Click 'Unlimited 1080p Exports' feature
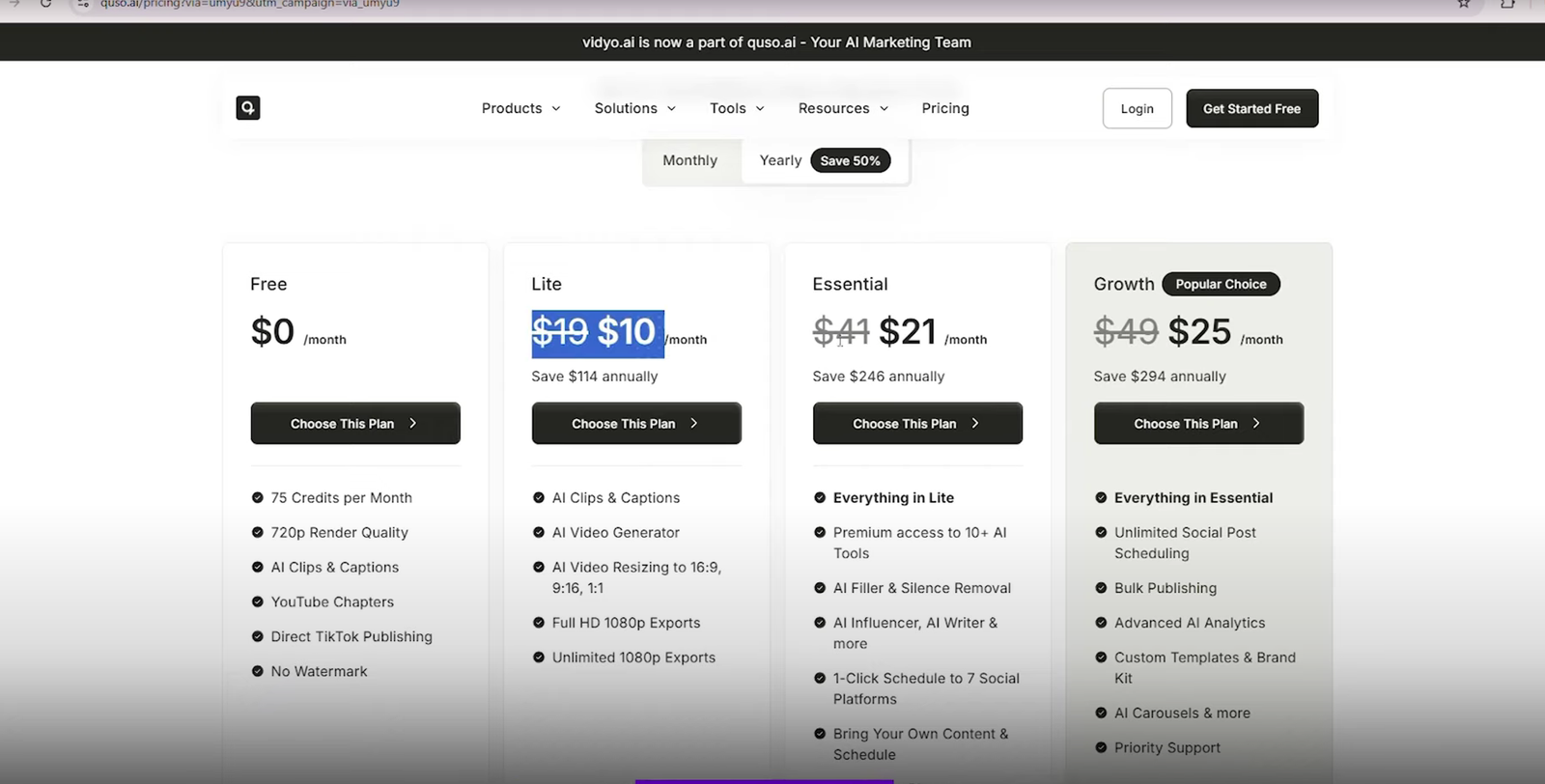The height and width of the screenshot is (784, 1545). 634,658
